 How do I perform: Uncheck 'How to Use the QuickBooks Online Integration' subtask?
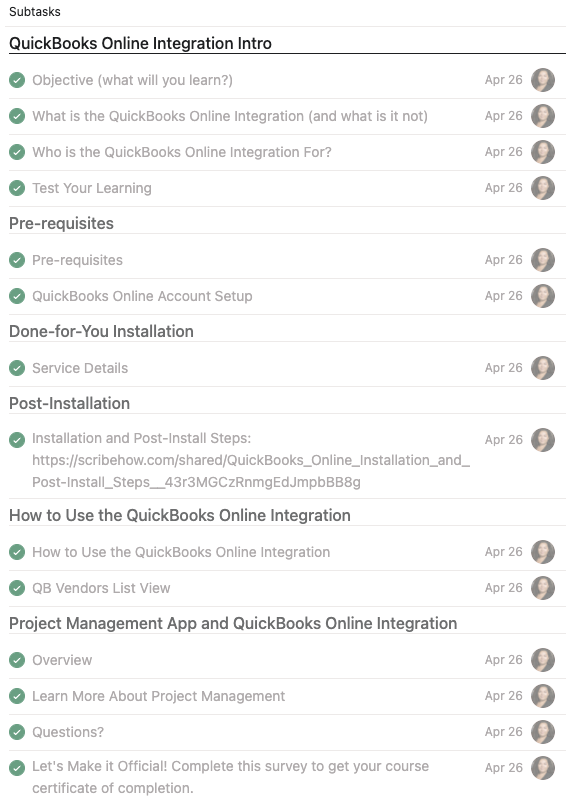[x=17, y=552]
